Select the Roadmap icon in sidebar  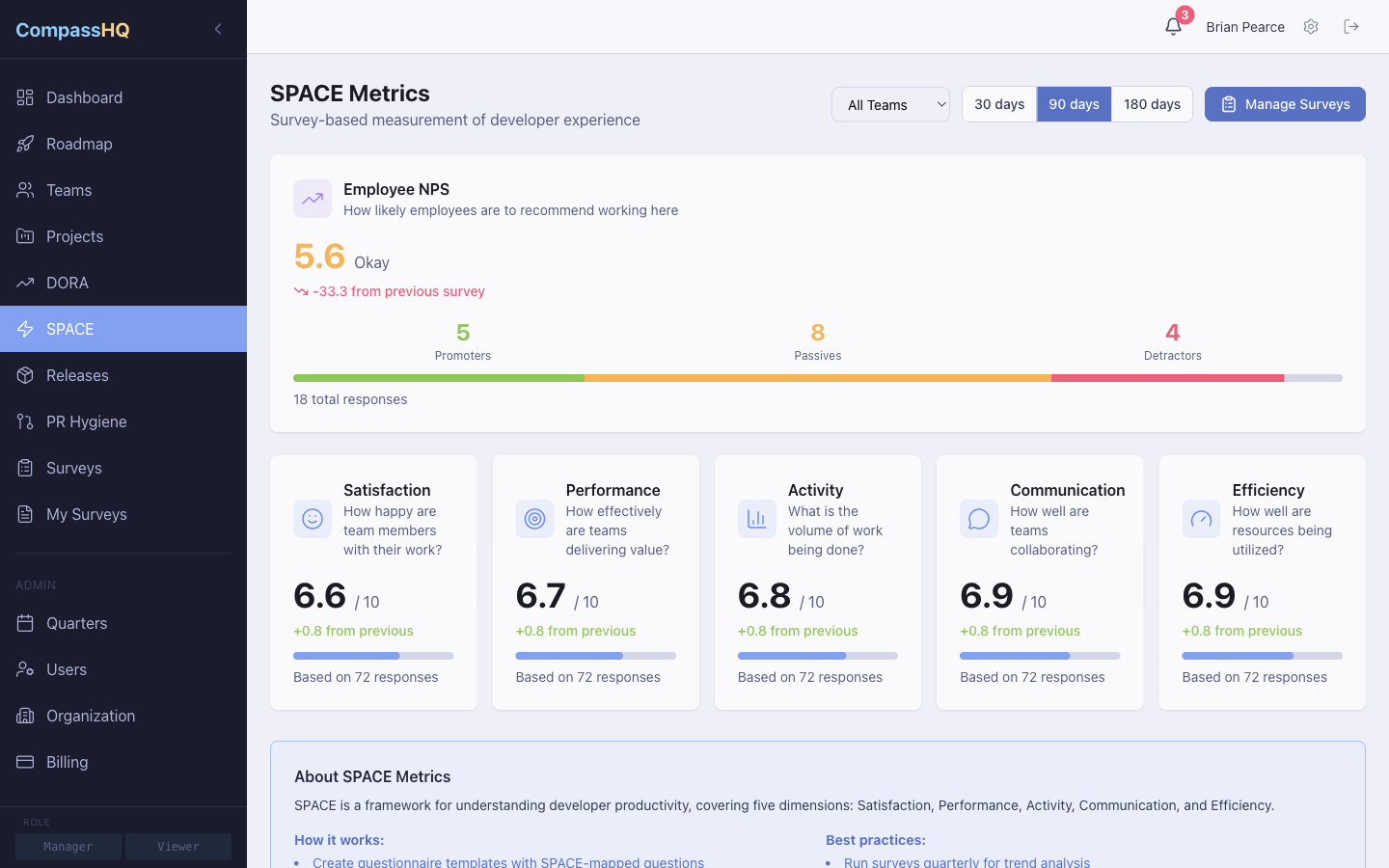point(25,144)
